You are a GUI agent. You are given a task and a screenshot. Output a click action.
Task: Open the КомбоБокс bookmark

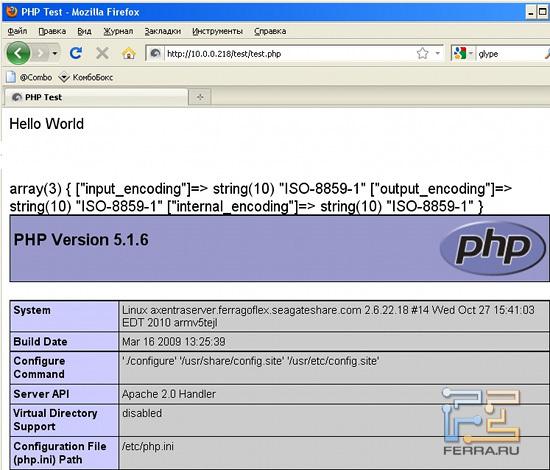86,77
